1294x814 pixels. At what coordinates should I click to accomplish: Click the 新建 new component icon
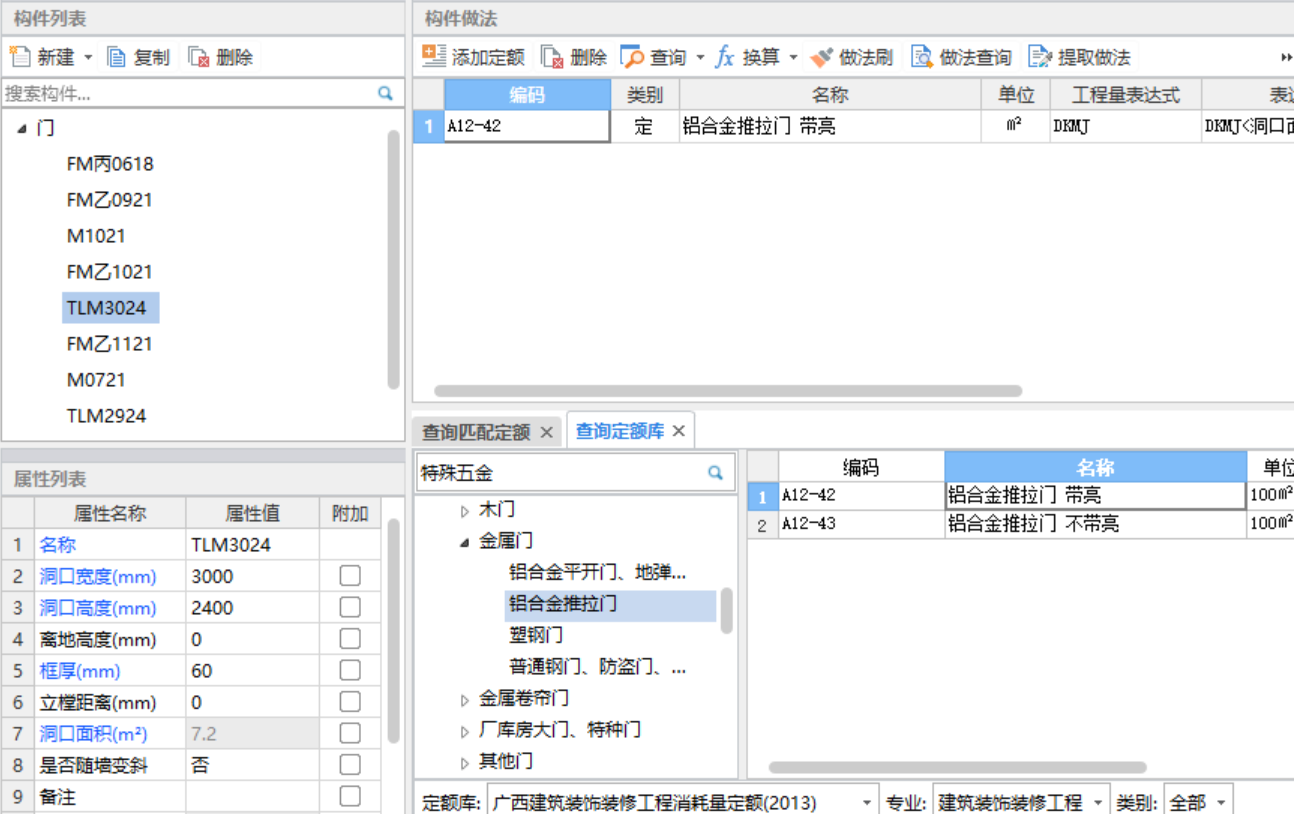(x=20, y=57)
